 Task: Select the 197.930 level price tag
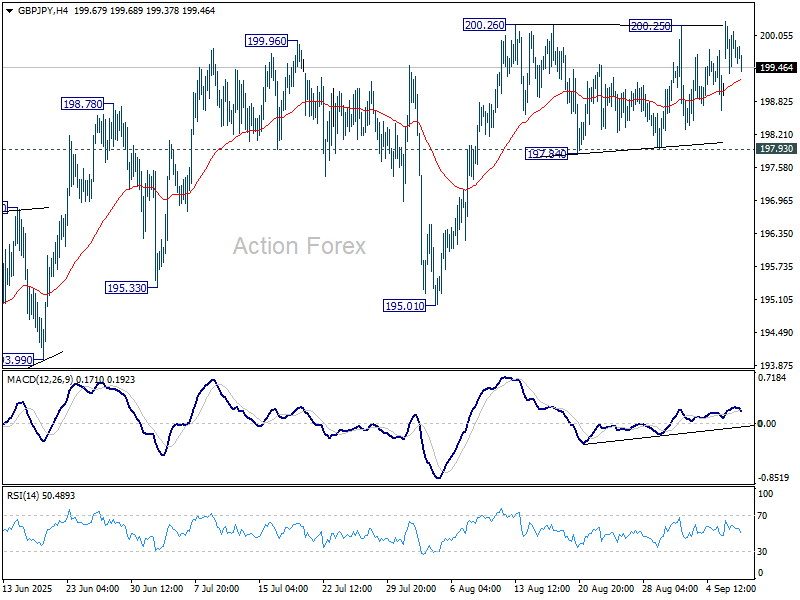tap(777, 149)
